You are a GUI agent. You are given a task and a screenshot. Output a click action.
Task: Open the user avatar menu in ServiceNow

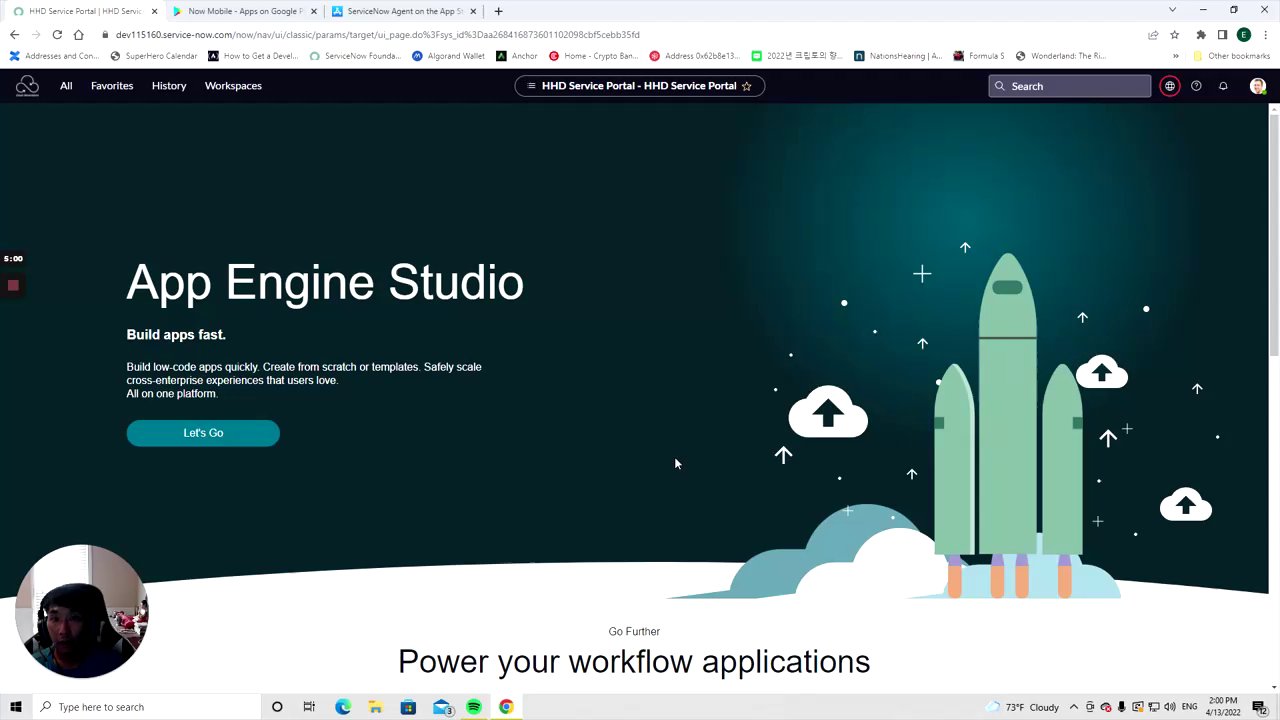click(x=1258, y=86)
